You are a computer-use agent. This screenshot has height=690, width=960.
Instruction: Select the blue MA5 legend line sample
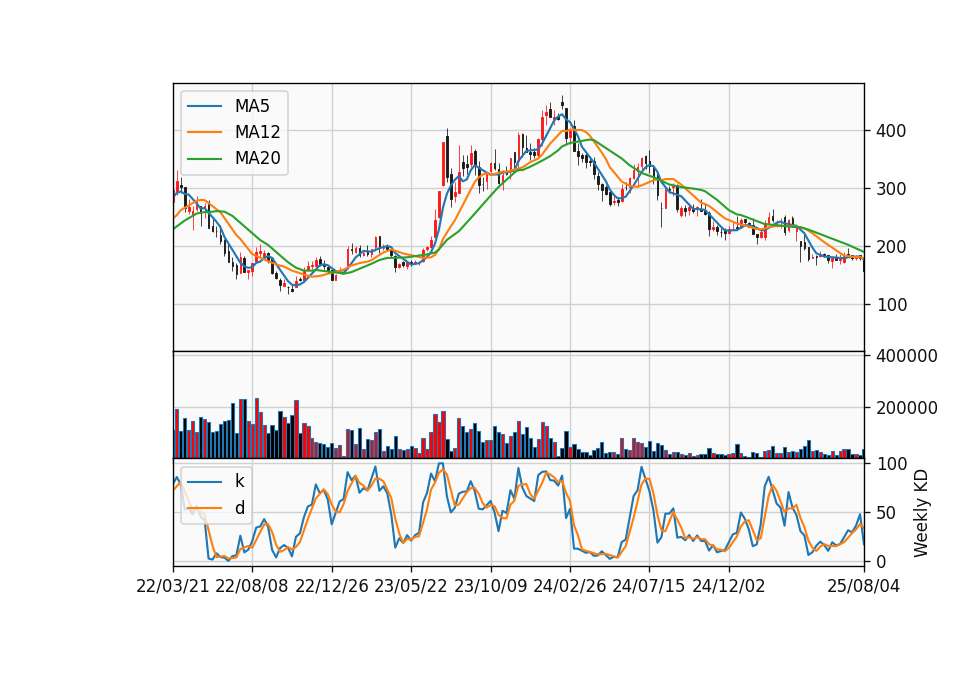204,106
